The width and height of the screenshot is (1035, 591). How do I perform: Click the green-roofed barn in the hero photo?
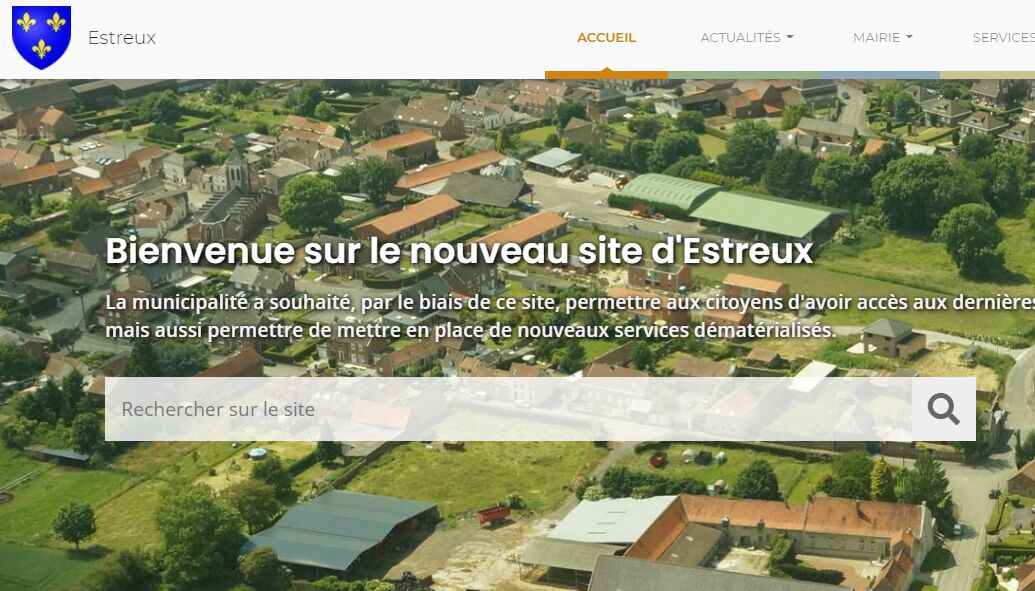[x=726, y=206]
